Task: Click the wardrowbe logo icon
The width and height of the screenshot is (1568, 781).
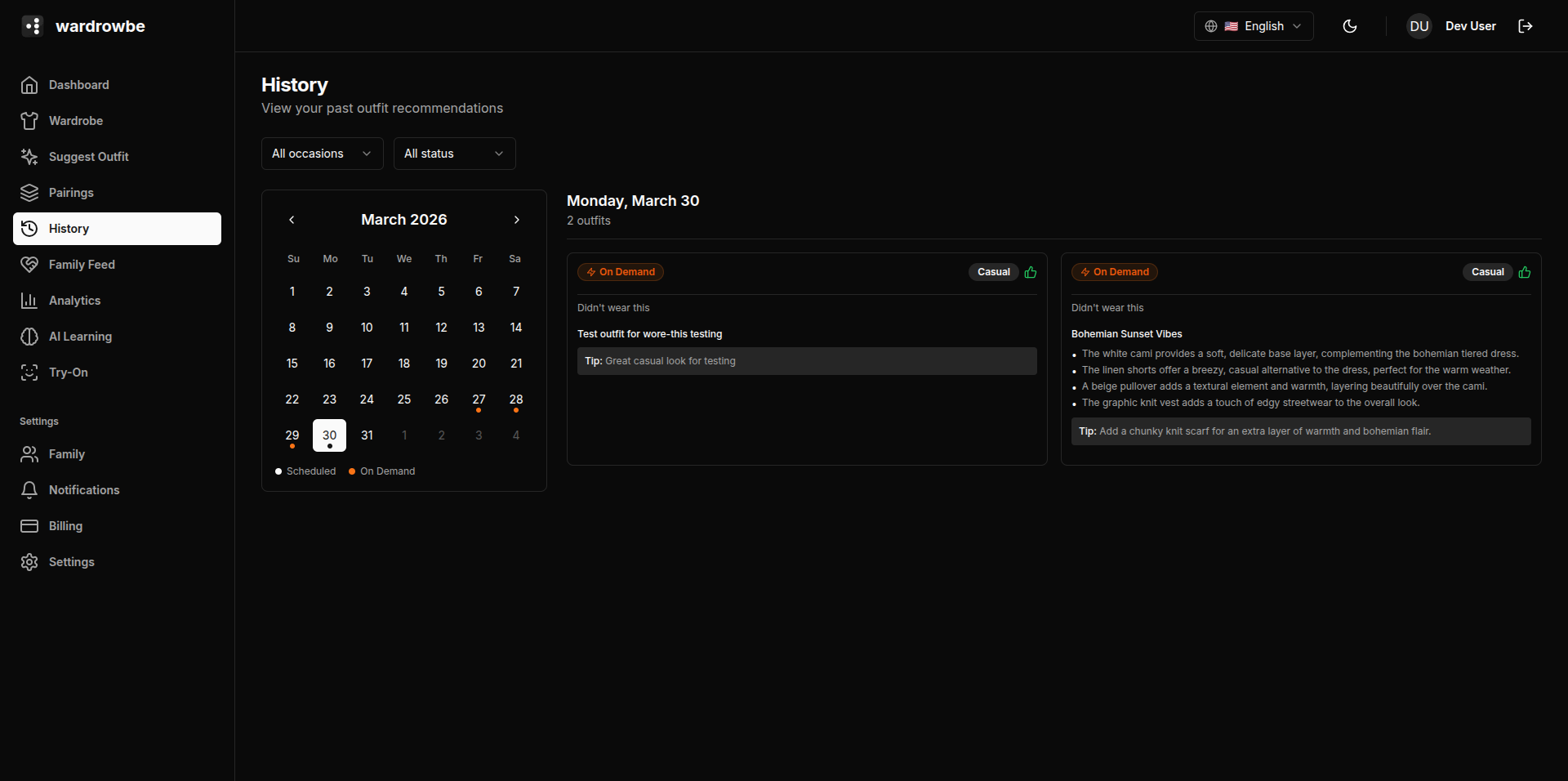Action: (32, 26)
